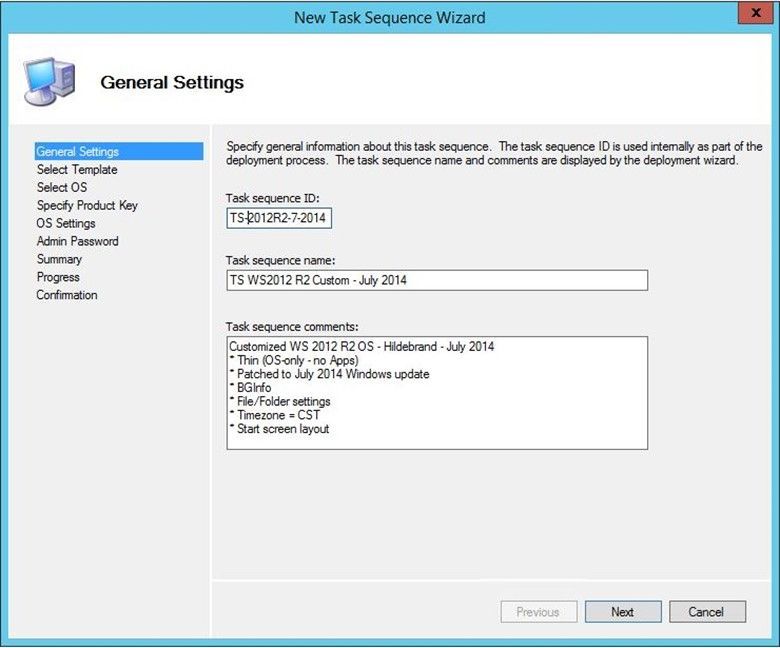
Task: Click the New Task Sequence Wizard title bar
Action: (390, 17)
